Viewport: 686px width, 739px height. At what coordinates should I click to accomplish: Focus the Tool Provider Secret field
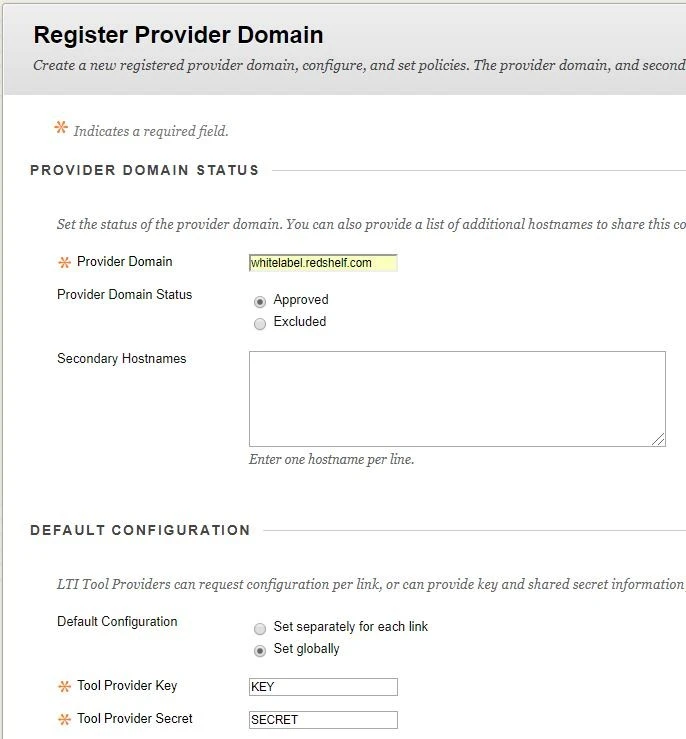tap(323, 720)
